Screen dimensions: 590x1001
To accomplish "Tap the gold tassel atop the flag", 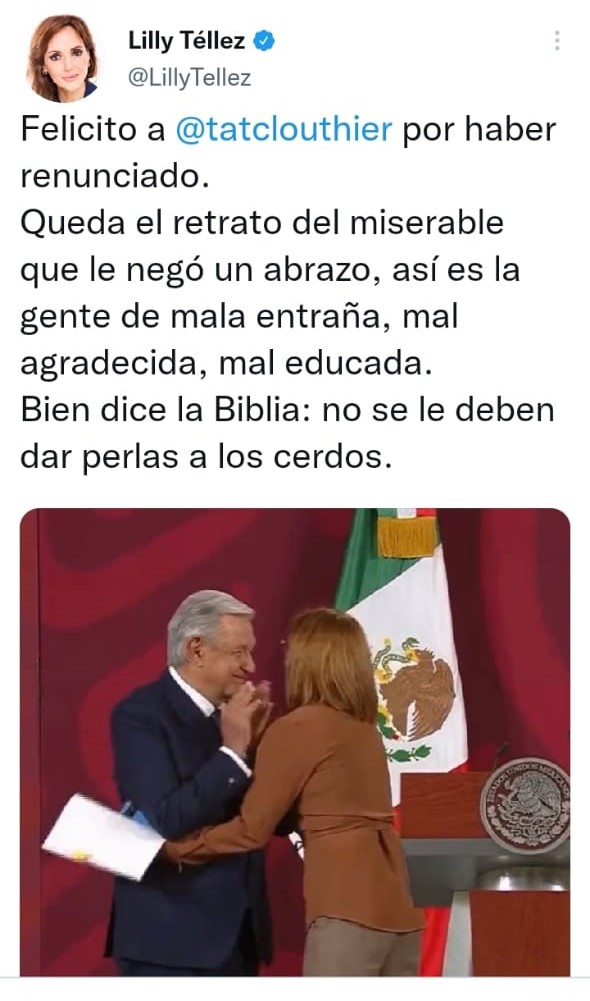I will (x=407, y=536).
